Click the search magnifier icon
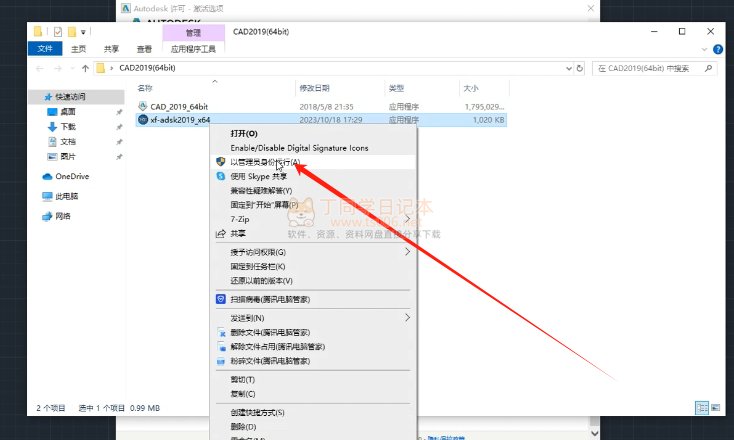This screenshot has height=440, width=734. pyautogui.click(x=708, y=68)
